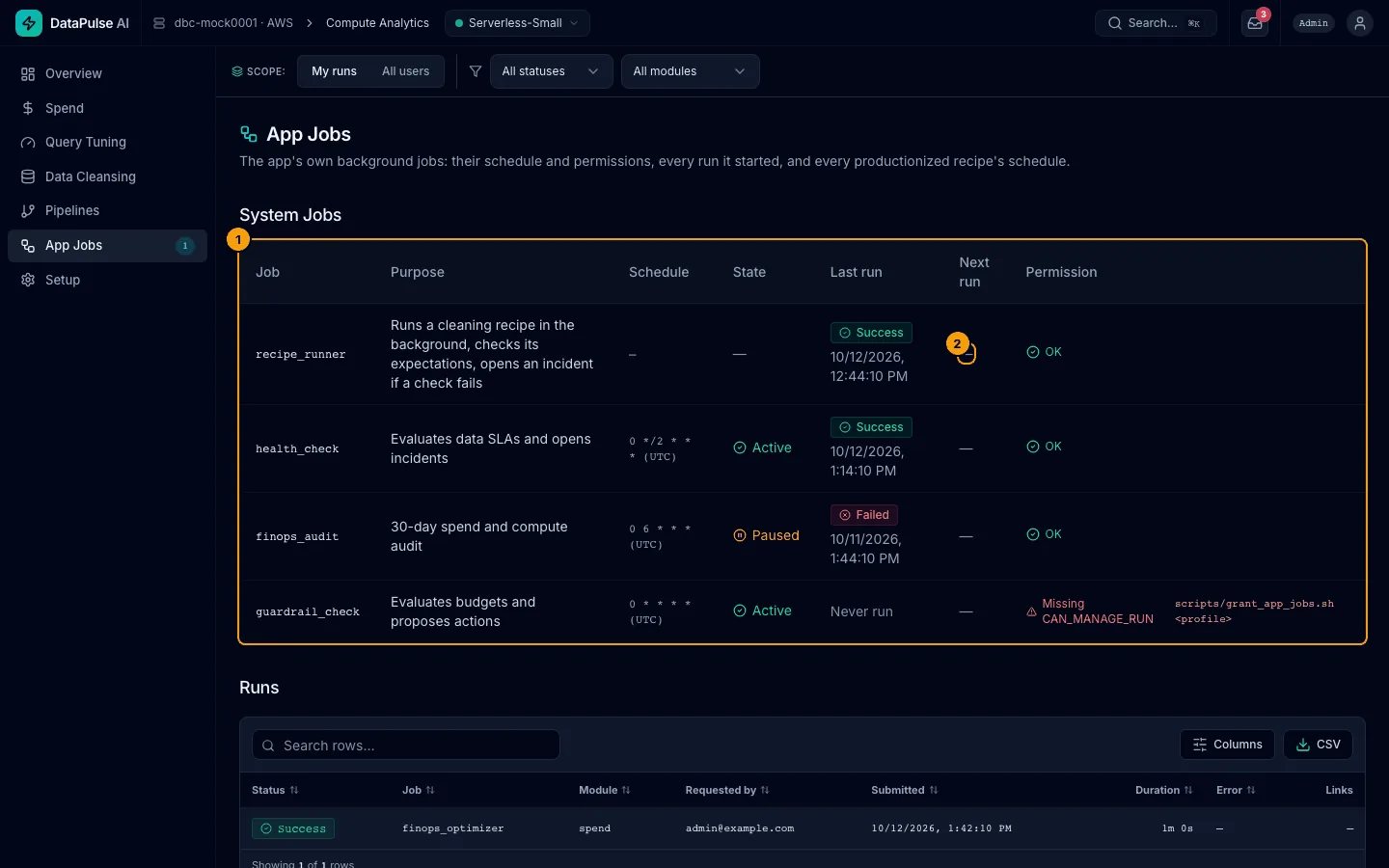The height and width of the screenshot is (868, 1389).
Task: Click the App Jobs heading icon
Action: 249,134
